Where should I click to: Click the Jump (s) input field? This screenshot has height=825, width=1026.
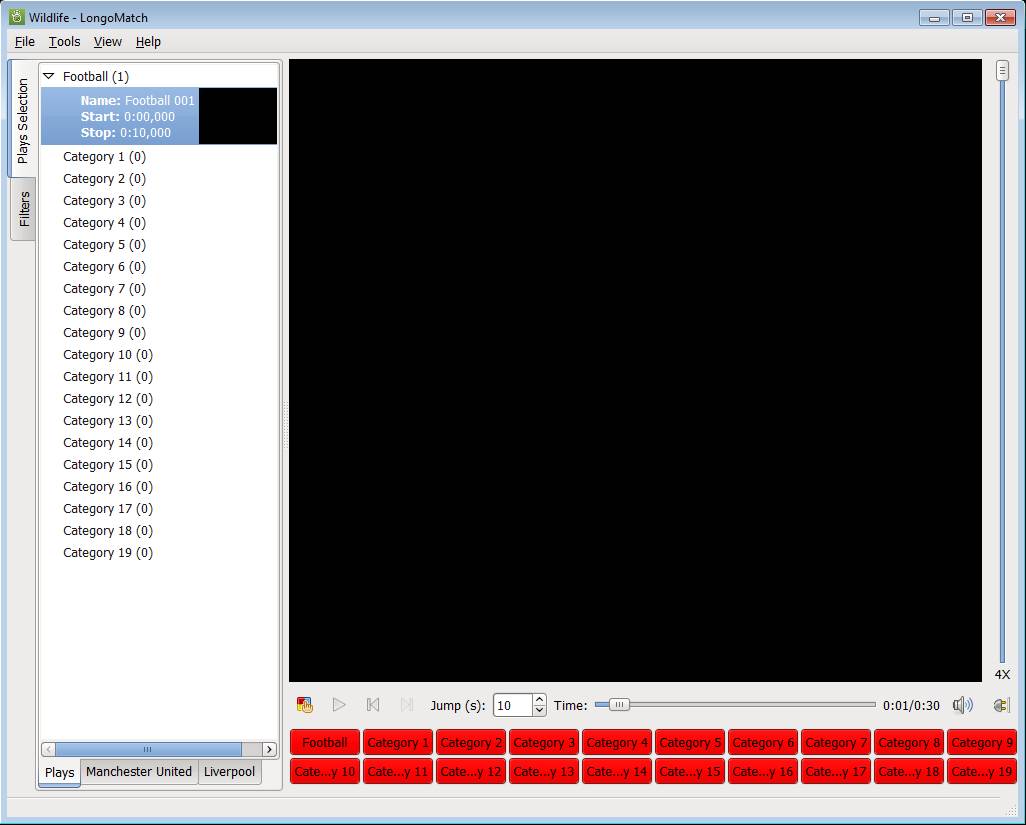point(513,705)
